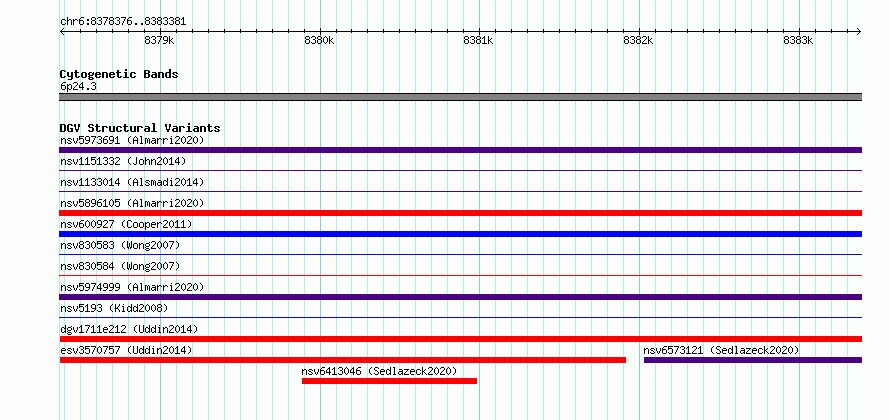This screenshot has width=890, height=420.
Task: Open variant label nsv1151332 (John2014)
Action: click(123, 161)
